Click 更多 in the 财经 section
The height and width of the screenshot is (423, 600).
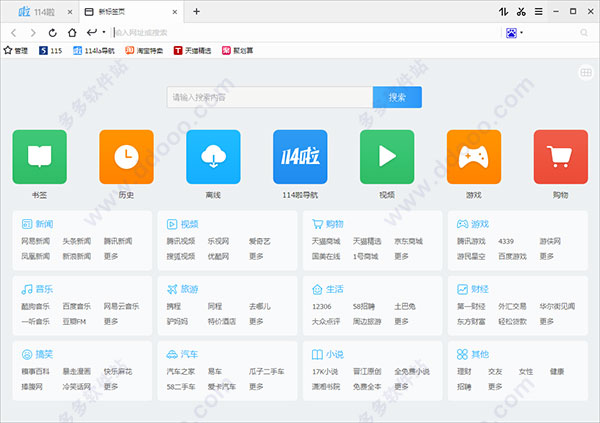click(x=546, y=321)
